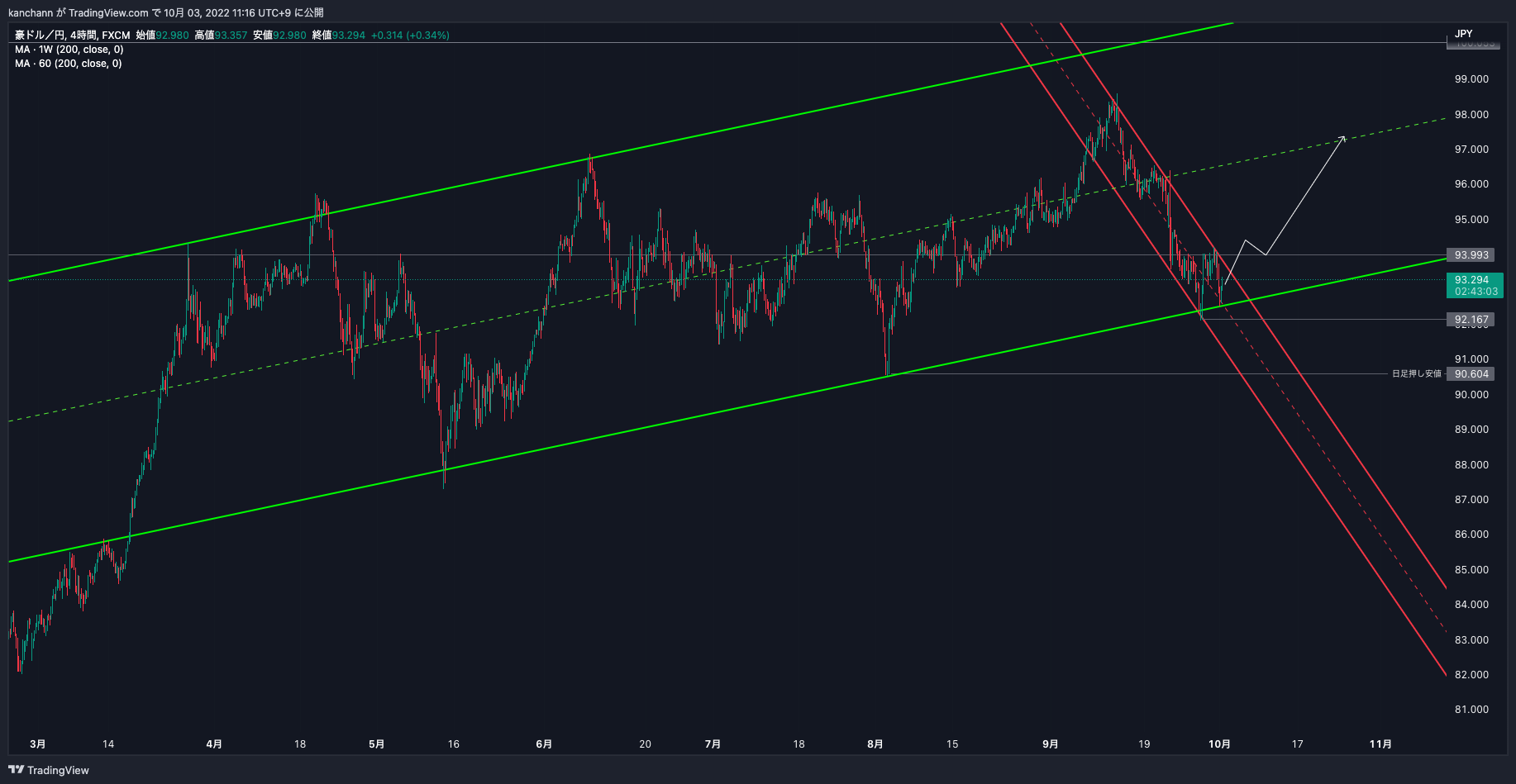Click the 84.000 price axis label
The height and width of the screenshot is (784, 1516).
pos(1471,605)
